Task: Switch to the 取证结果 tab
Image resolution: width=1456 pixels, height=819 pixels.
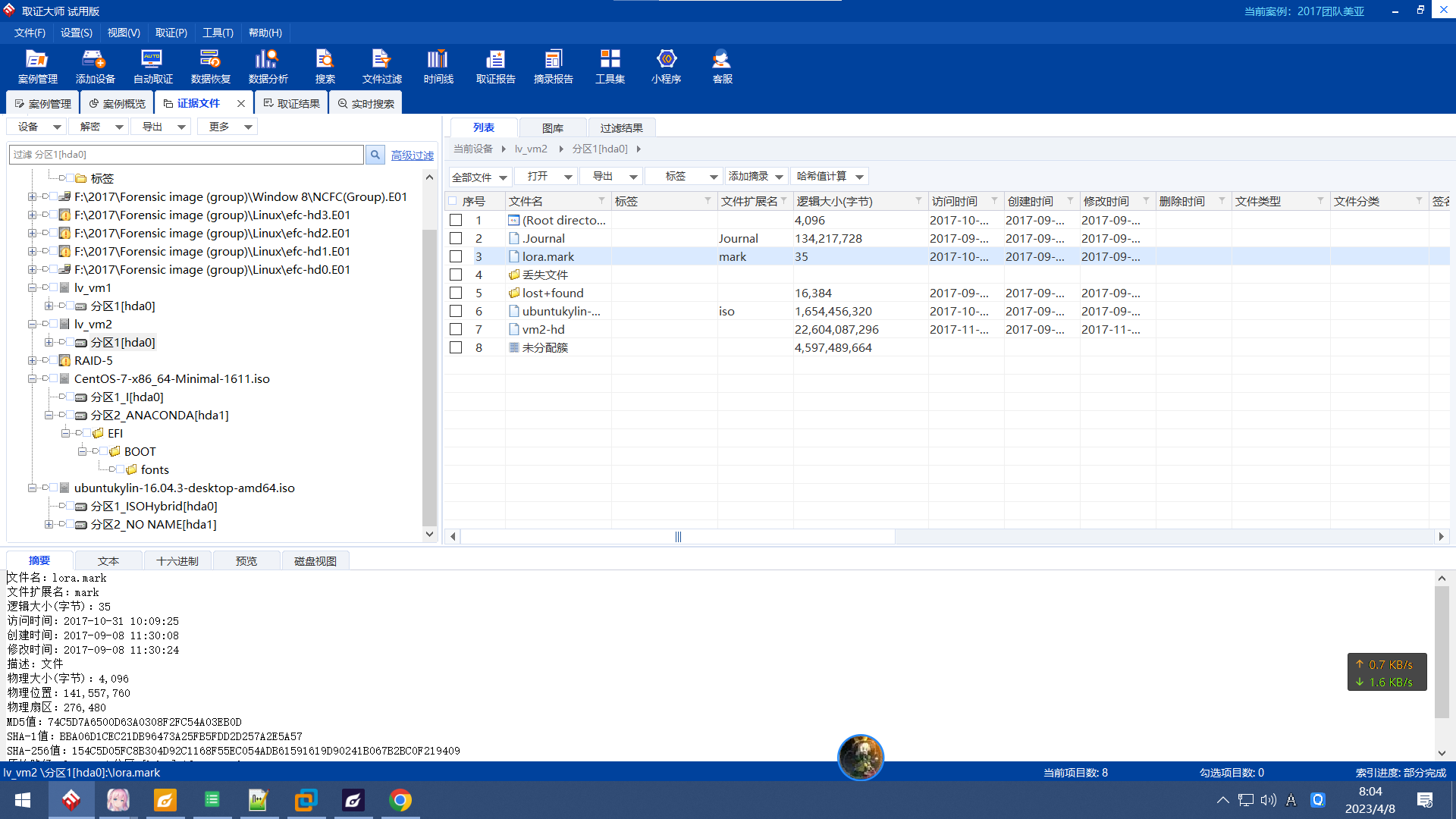Action: (x=292, y=103)
